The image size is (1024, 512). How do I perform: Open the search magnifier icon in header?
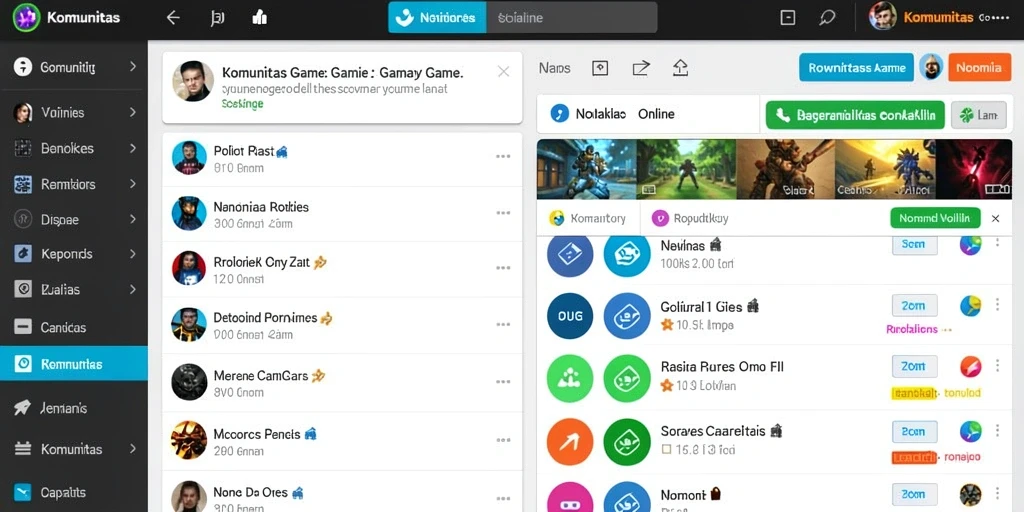click(827, 18)
